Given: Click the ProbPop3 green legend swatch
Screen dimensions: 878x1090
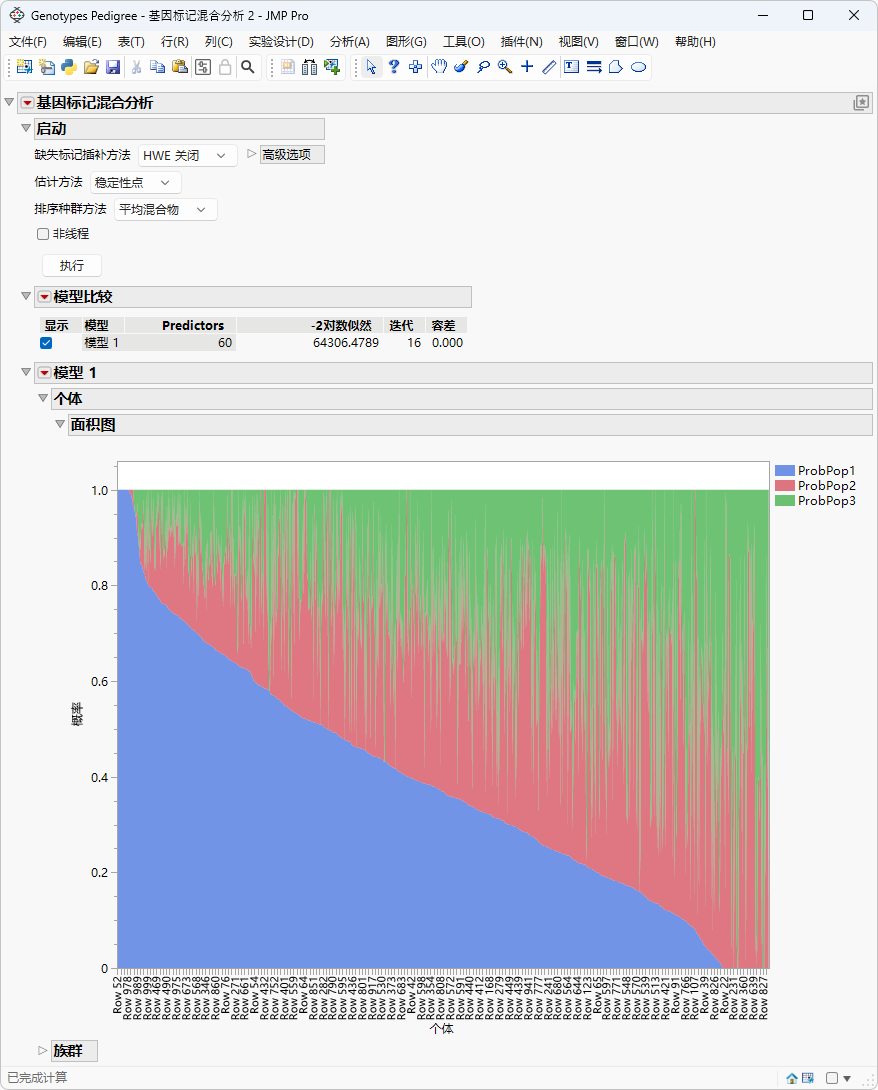Looking at the screenshot, I should [x=785, y=501].
